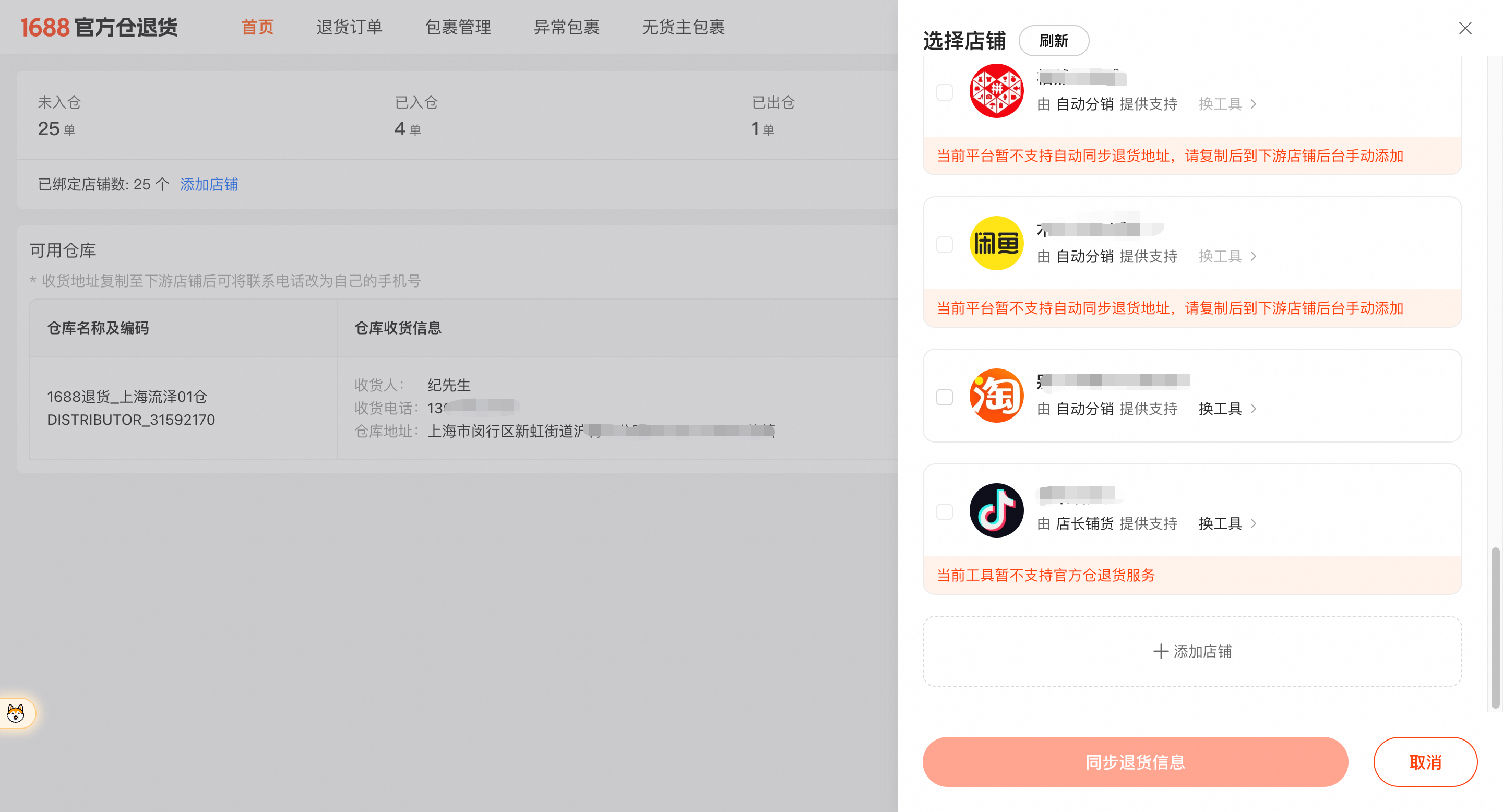Open the 退货订单 tab
Screen dimensions: 1503x812
tap(349, 27)
